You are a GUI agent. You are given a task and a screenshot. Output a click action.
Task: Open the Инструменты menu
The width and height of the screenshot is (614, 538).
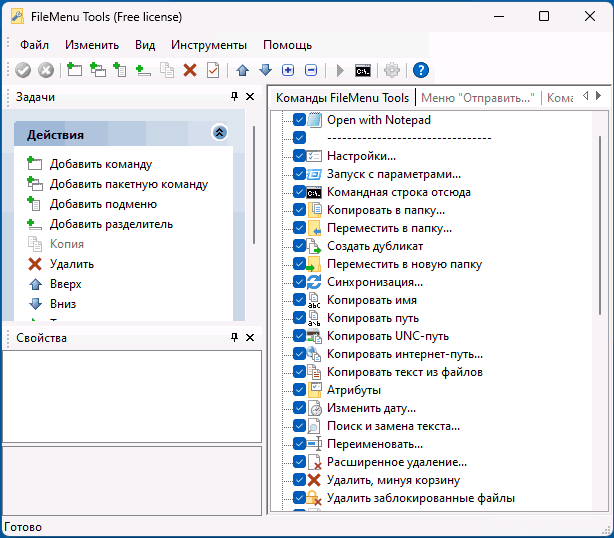(x=209, y=45)
